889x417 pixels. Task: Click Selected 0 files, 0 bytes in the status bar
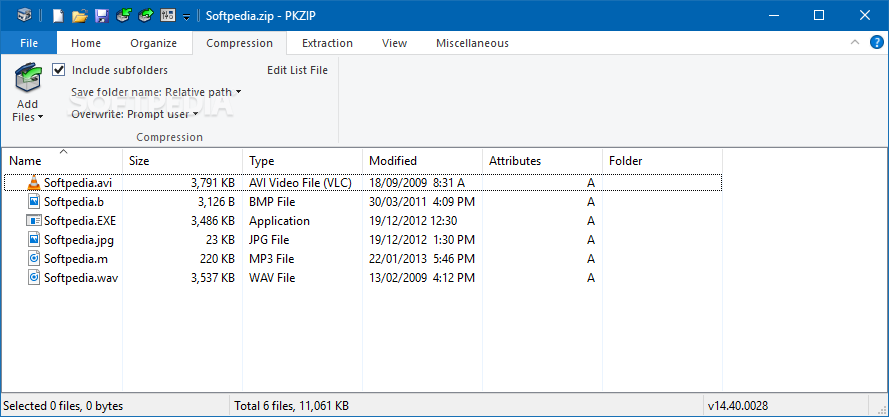63,406
